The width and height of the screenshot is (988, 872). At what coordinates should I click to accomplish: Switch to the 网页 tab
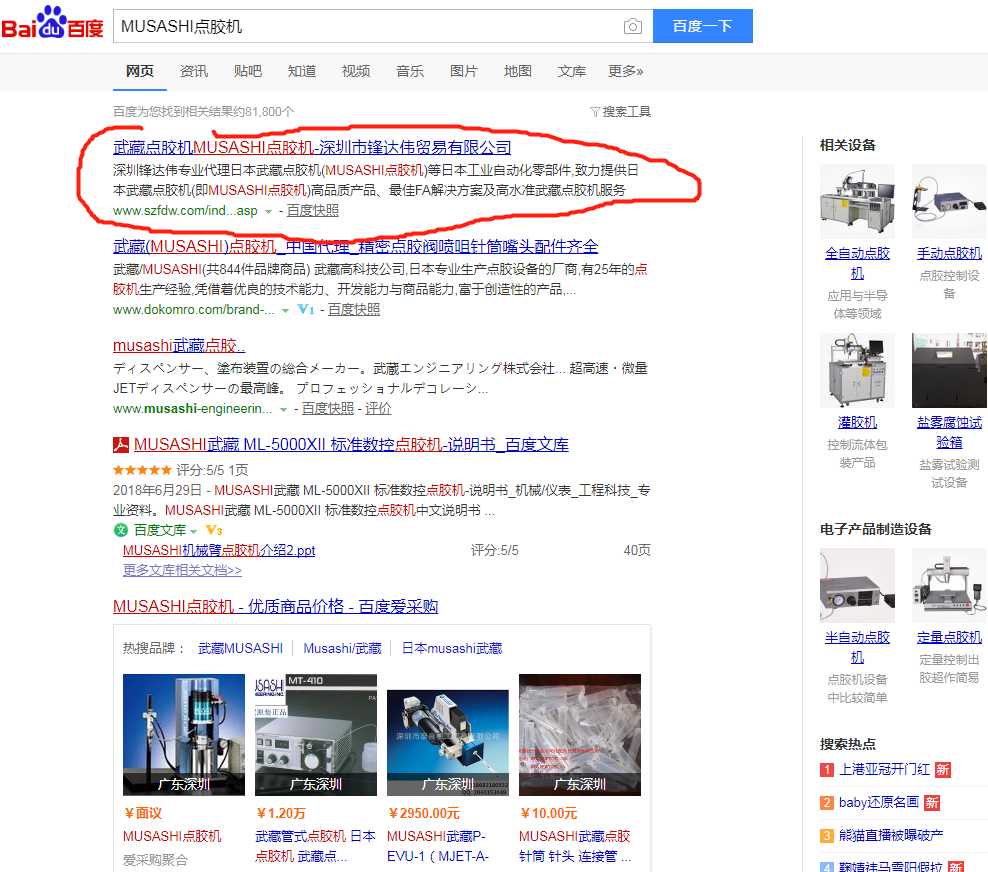[x=139, y=71]
